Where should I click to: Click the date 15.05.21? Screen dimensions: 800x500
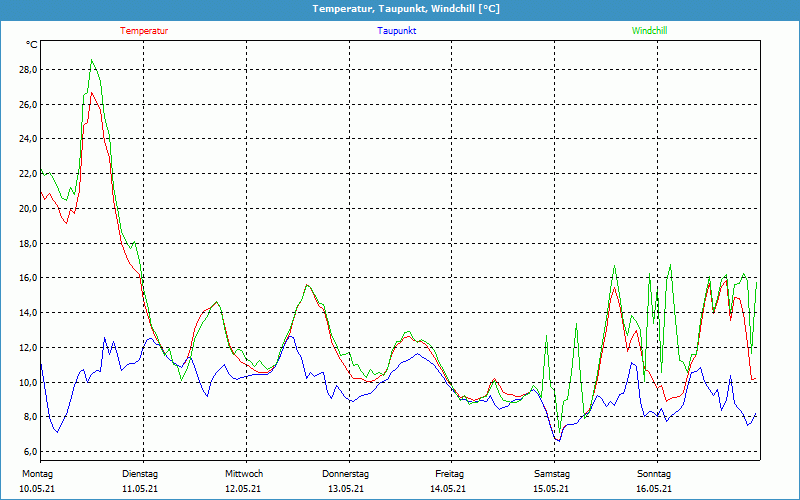click(551, 489)
